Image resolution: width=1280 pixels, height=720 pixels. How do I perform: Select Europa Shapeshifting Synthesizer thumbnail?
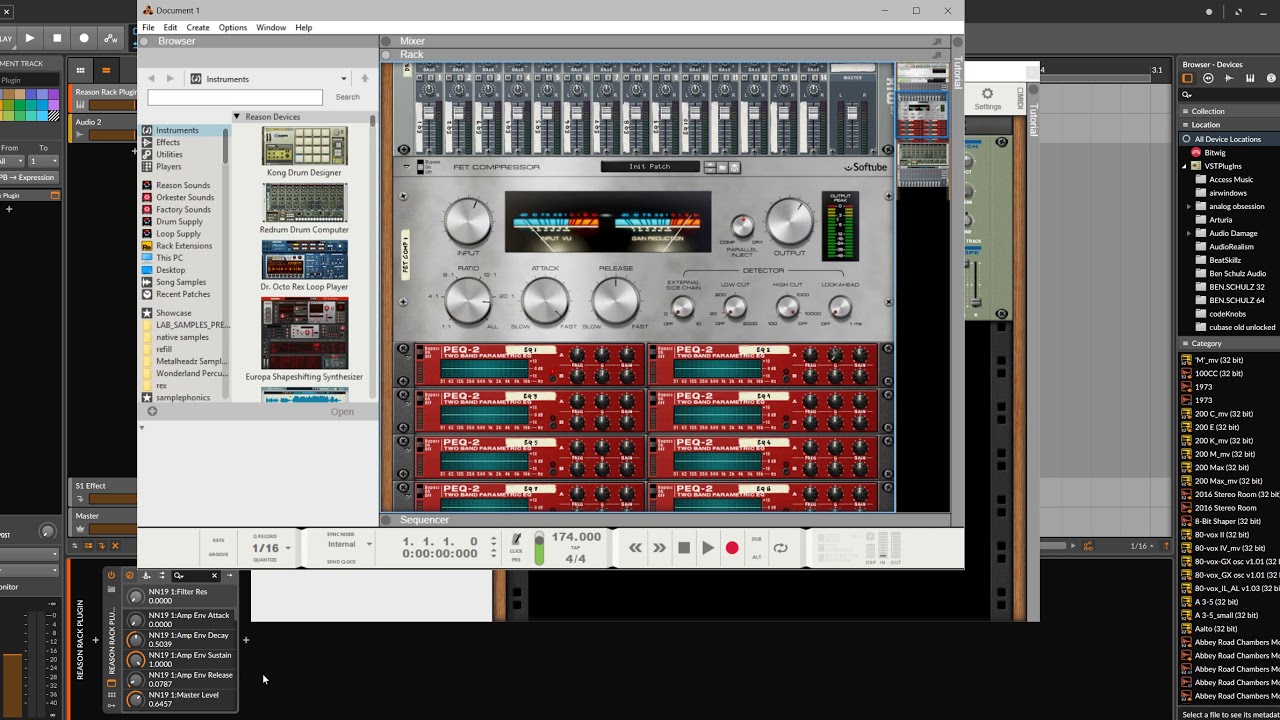point(304,334)
